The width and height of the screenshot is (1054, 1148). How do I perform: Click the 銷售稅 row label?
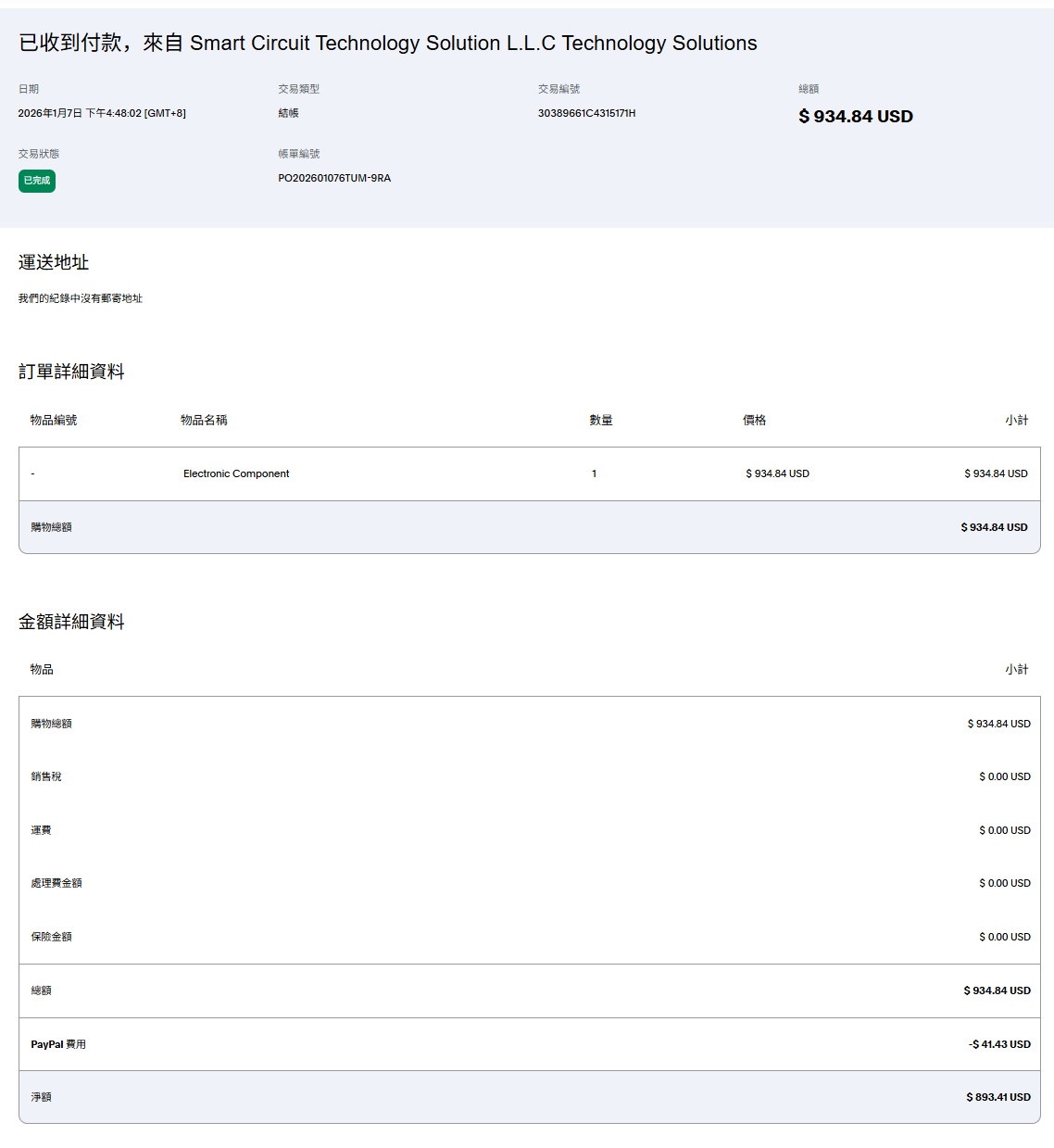(x=46, y=776)
